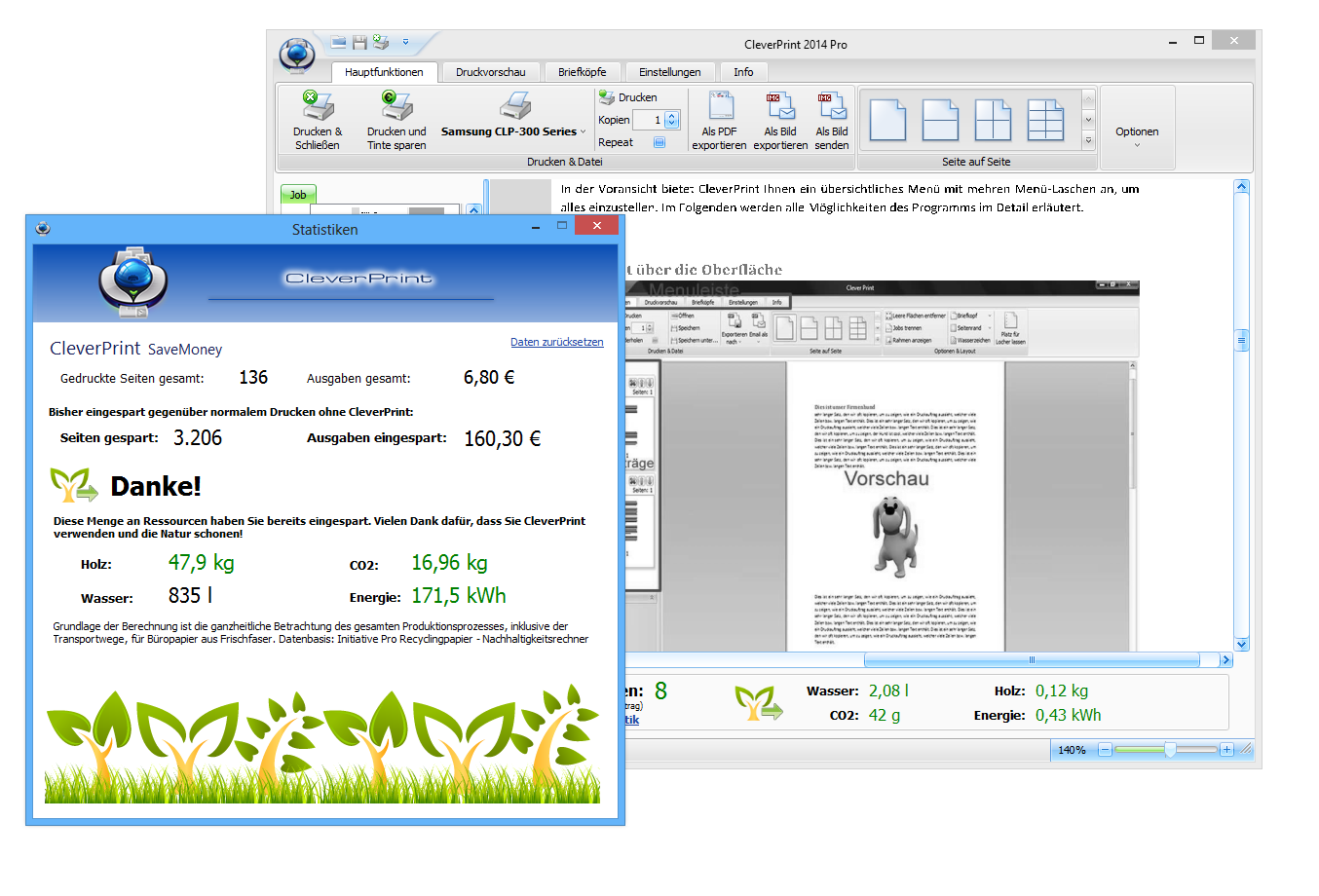1319x896 pixels.
Task: Click the up arrow in the job panel
Action: click(x=473, y=209)
